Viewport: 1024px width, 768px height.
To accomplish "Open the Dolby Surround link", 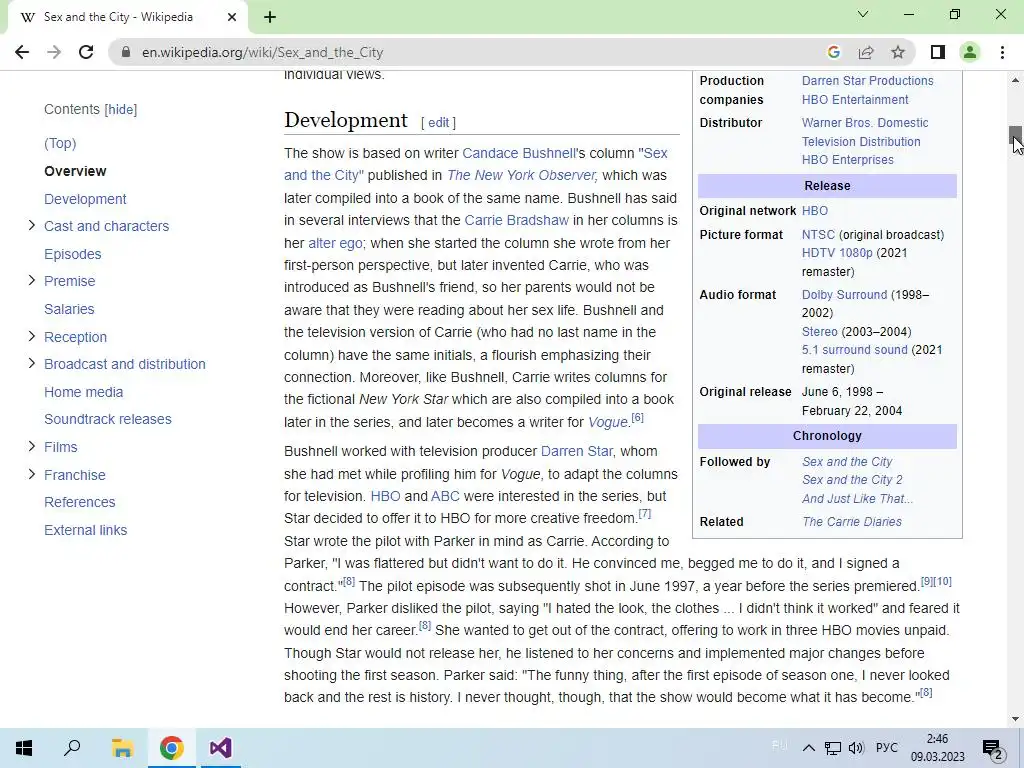I will click(844, 295).
